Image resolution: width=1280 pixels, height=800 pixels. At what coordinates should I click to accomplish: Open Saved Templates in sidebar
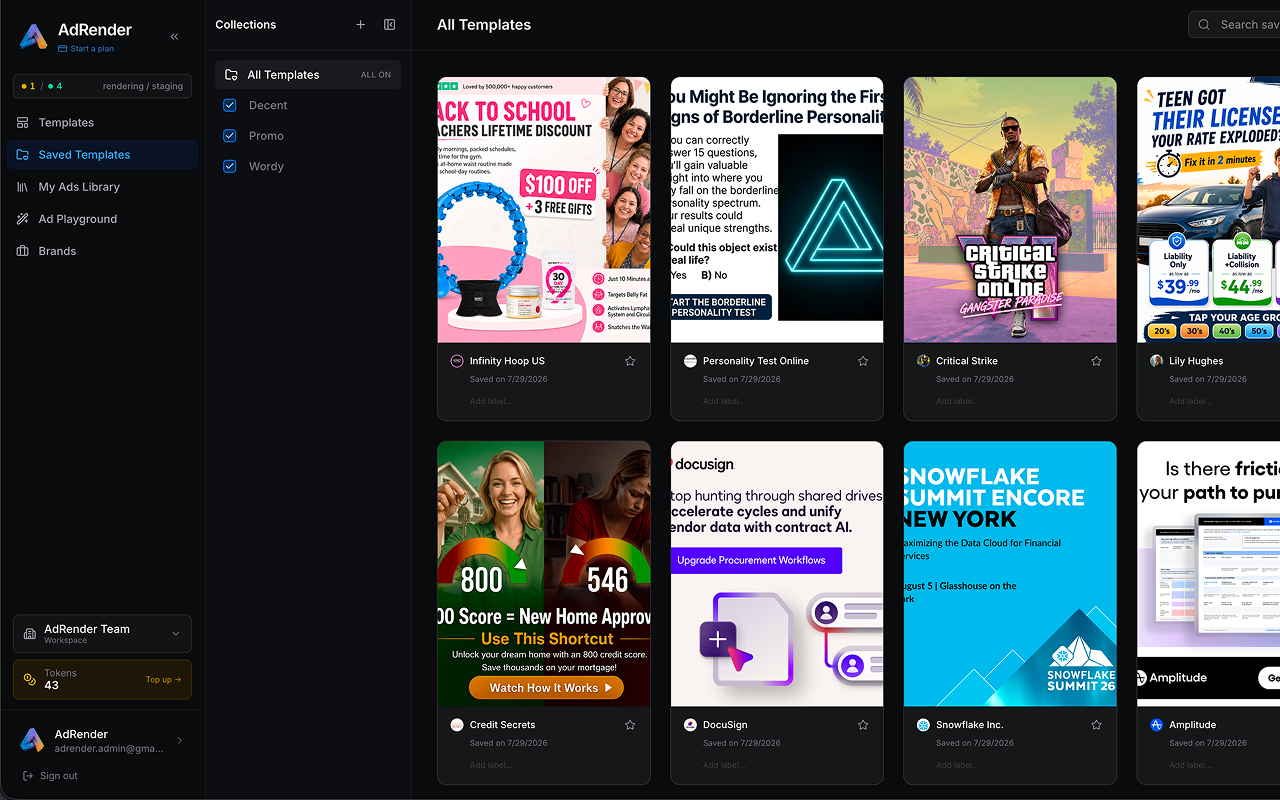102,155
